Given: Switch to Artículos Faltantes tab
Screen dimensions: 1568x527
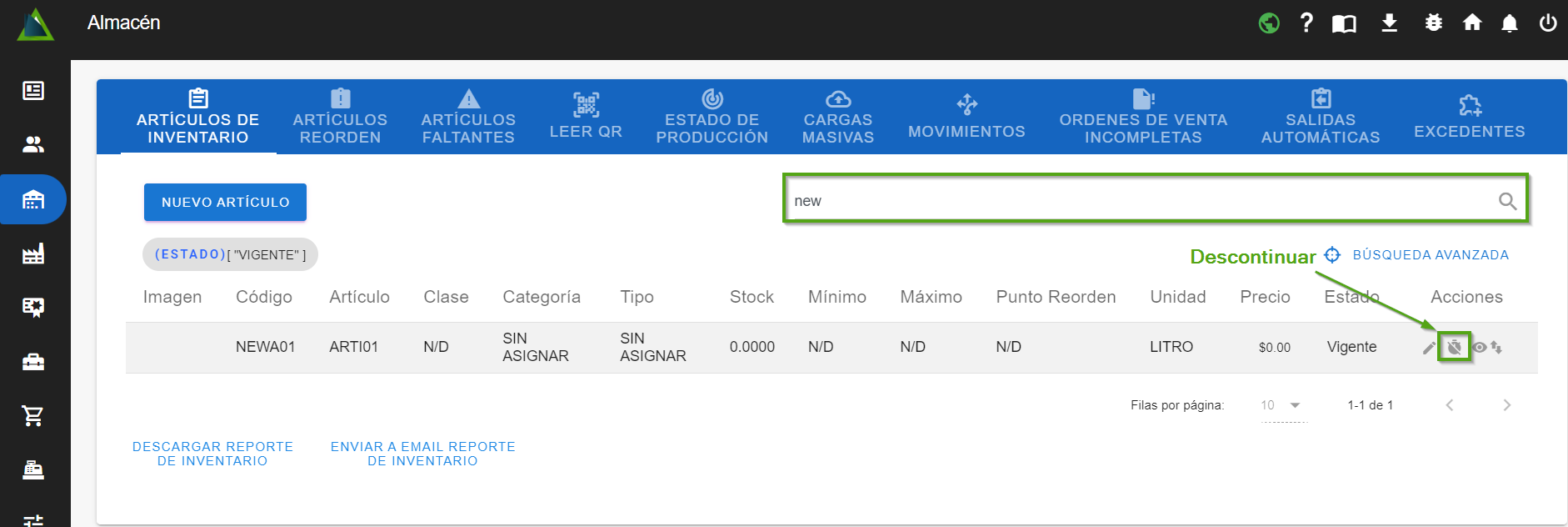Looking at the screenshot, I should (x=468, y=118).
